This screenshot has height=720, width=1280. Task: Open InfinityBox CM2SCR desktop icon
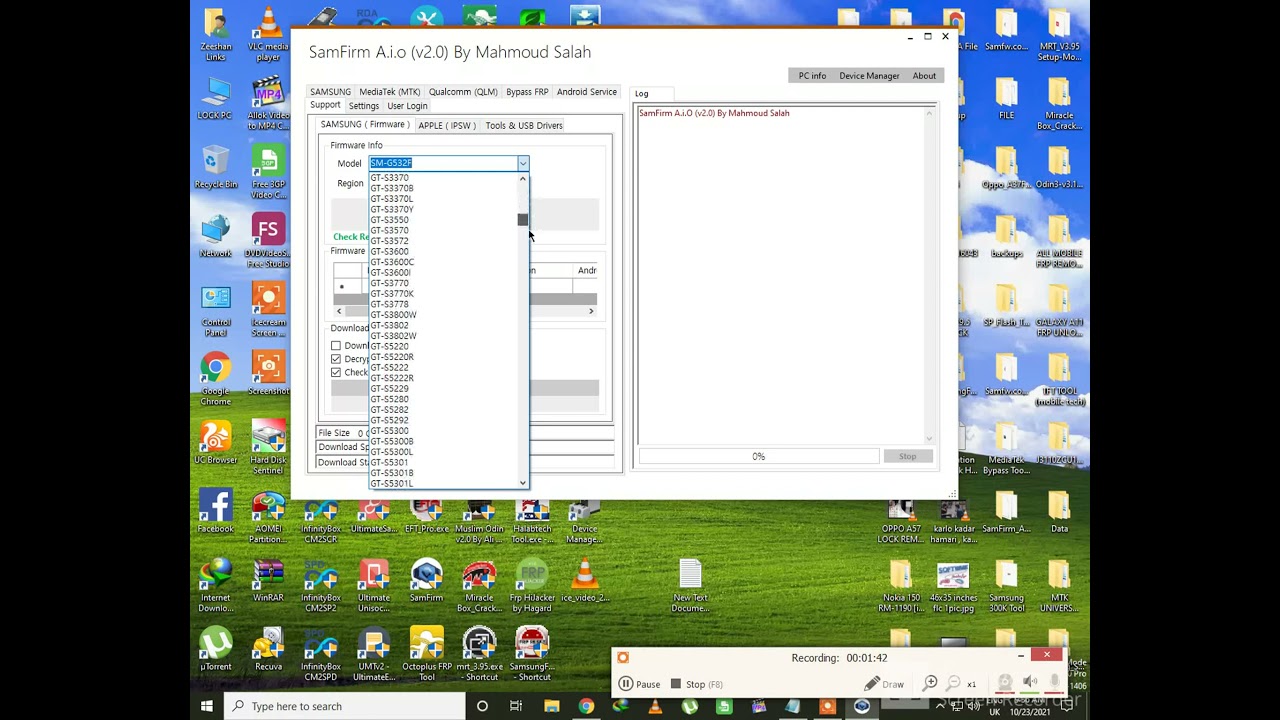321,517
